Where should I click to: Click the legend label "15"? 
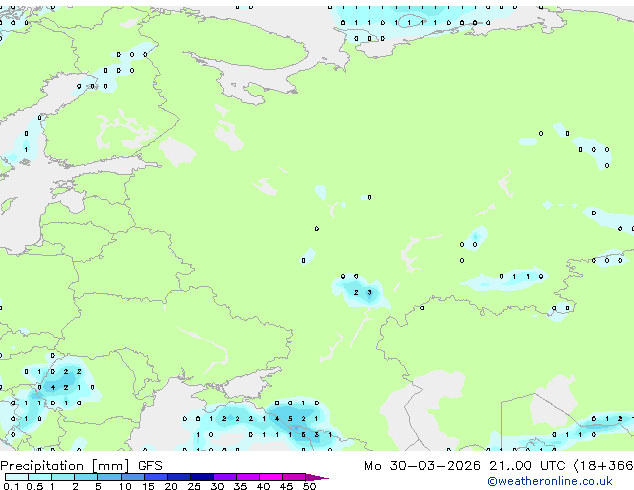point(148,486)
